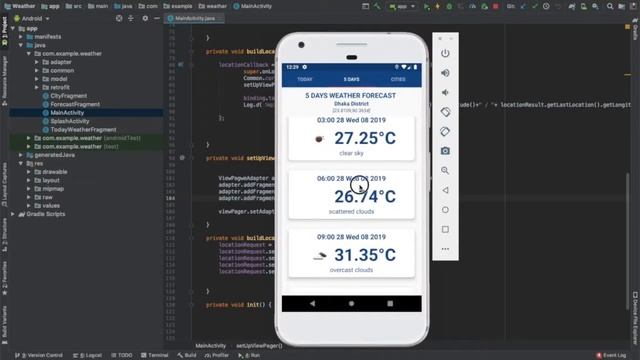Tap the Android back button in navigation bar
The height and width of the screenshot is (360, 640).
[313, 304]
